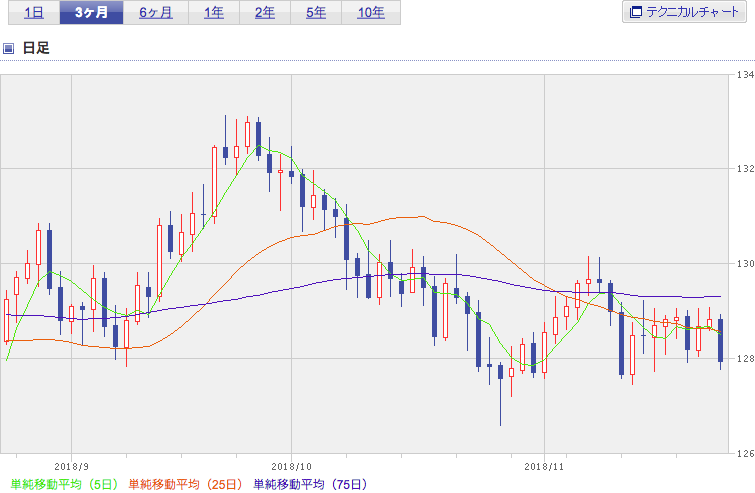Image resolution: width=755 pixels, height=493 pixels.
Task: Click the 単純移動平均（5日）green legend label
Action: pyautogui.click(x=64, y=484)
